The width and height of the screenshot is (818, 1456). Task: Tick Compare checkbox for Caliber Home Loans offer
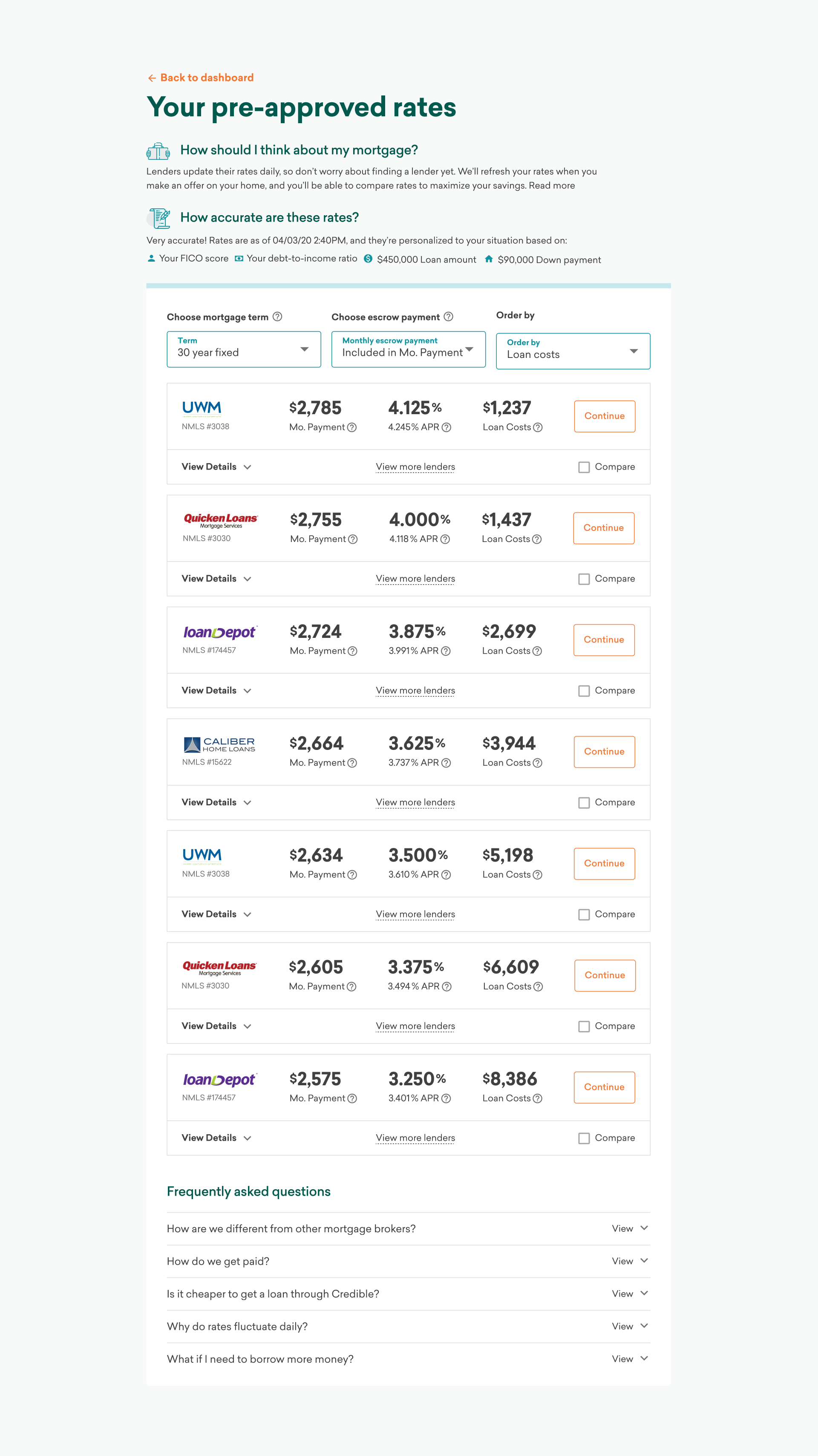point(584,803)
